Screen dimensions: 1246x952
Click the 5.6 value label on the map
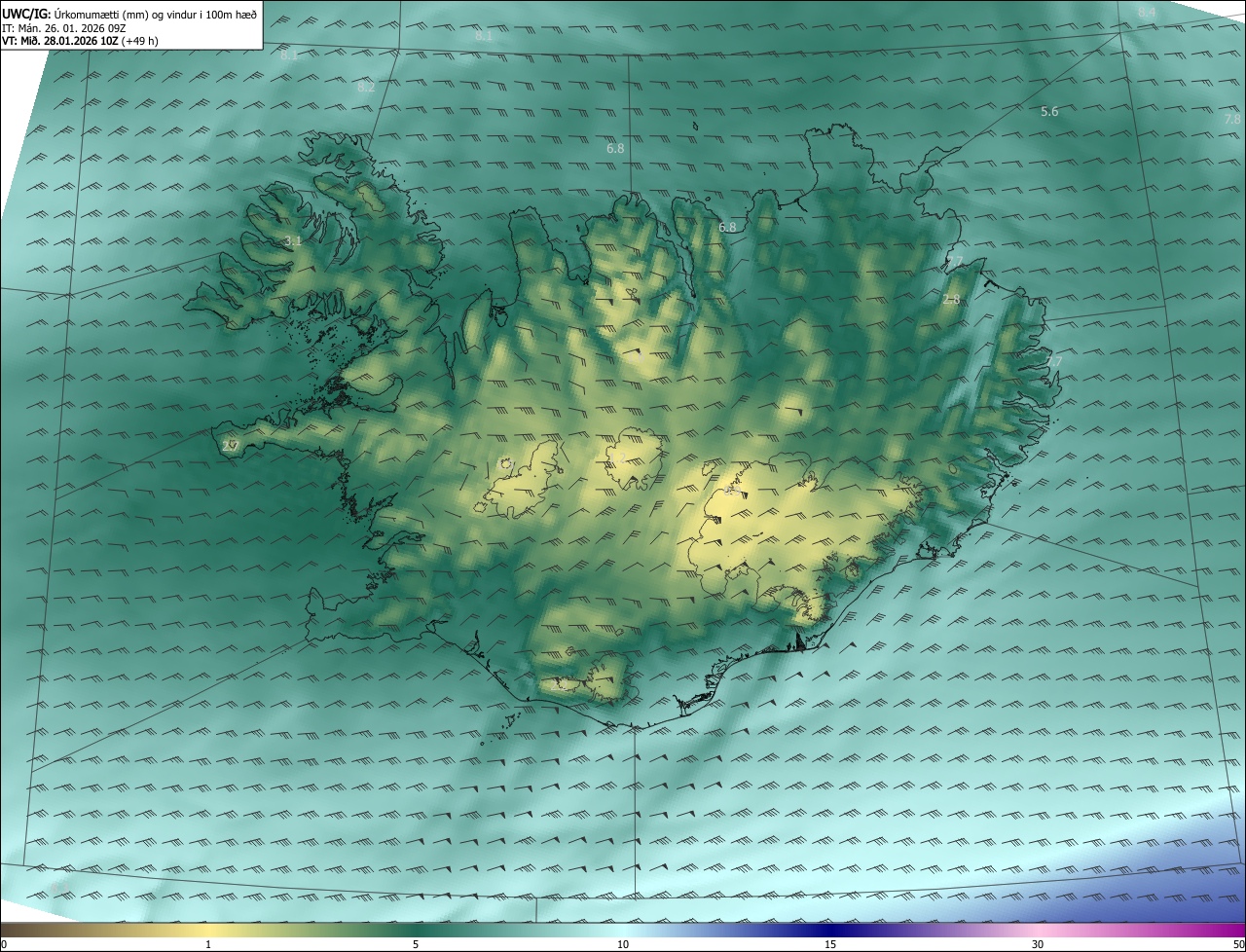tap(1049, 112)
